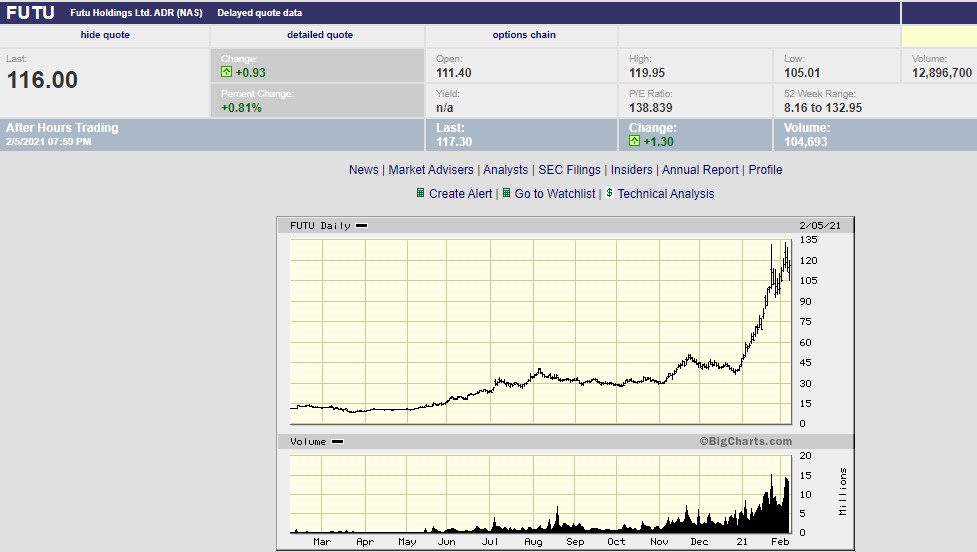The width and height of the screenshot is (977, 552).
Task: Click the Technical Analysis dollar icon
Action: coord(609,193)
